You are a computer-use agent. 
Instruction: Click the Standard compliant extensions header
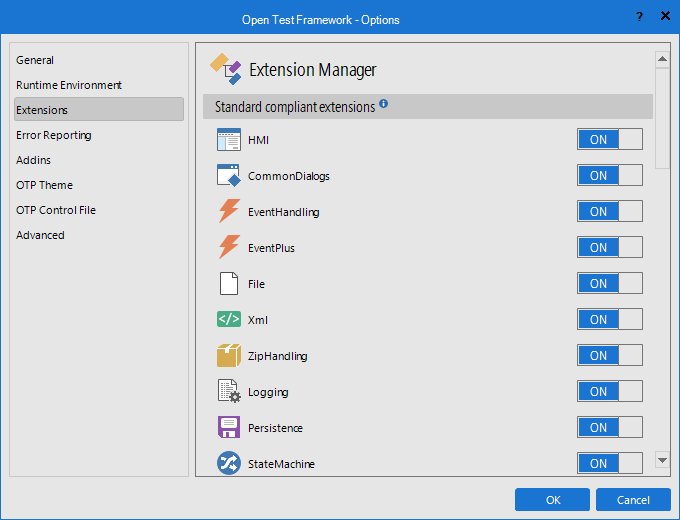click(x=428, y=107)
